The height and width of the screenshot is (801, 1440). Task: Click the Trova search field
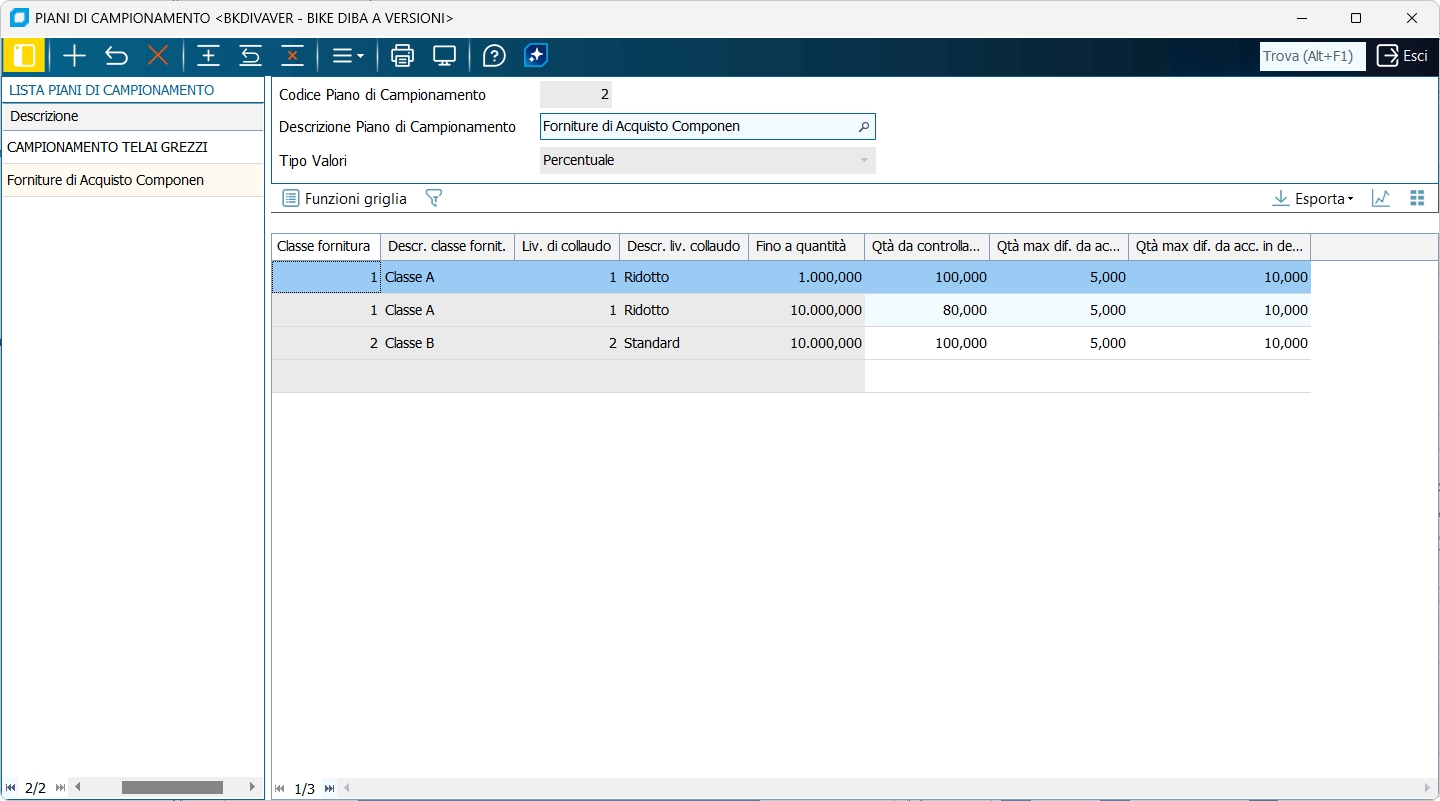click(x=1311, y=56)
